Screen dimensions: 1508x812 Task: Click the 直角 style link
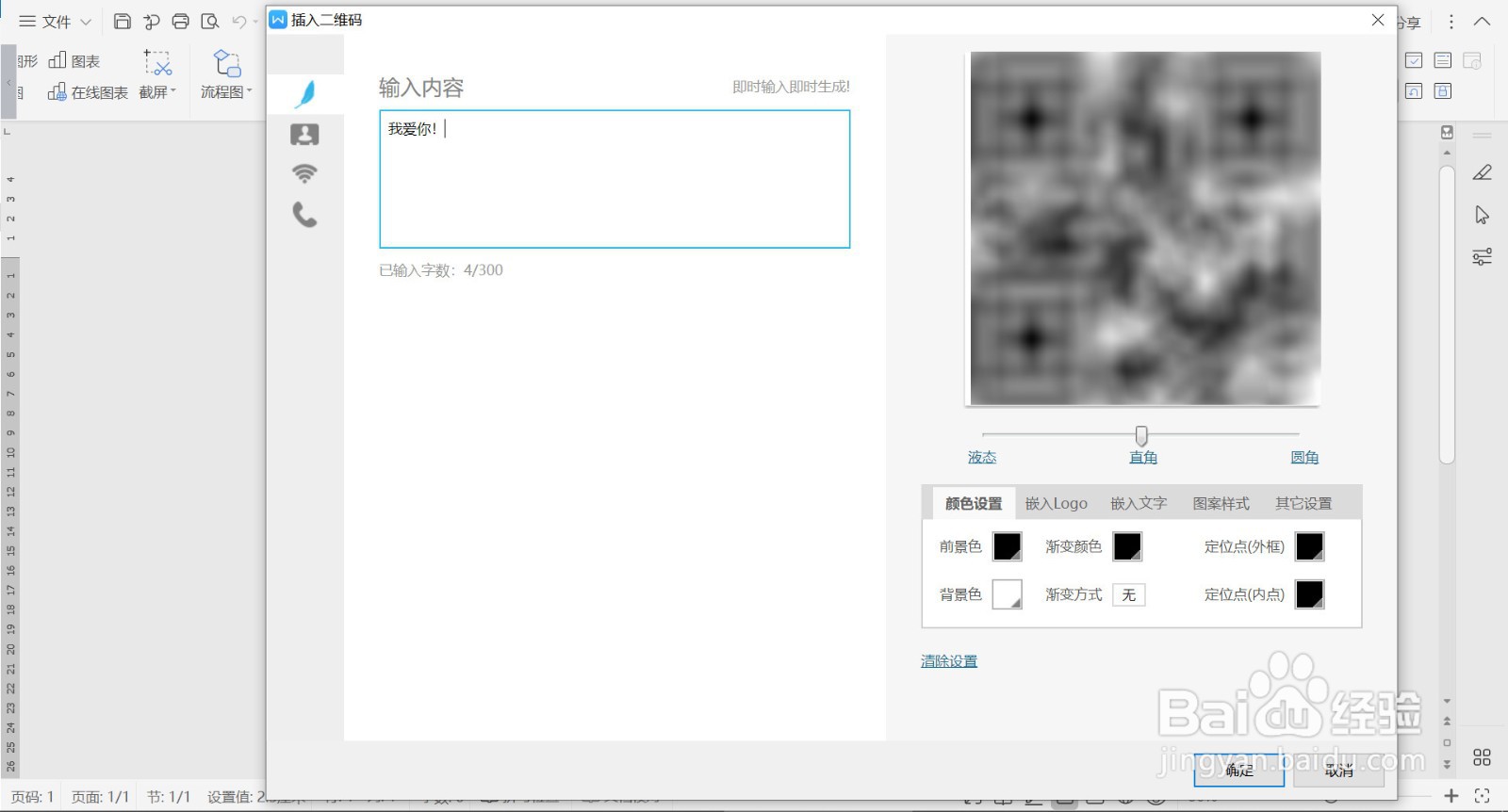point(1143,457)
